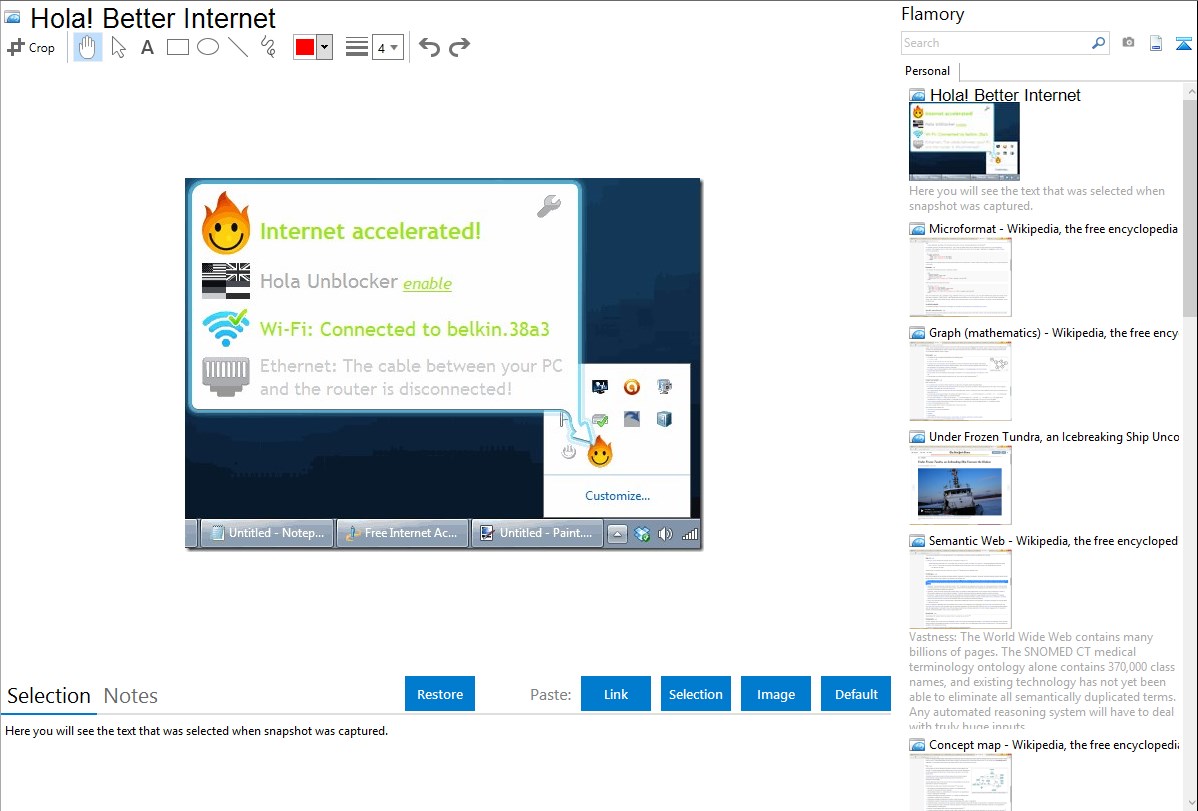This screenshot has width=1198, height=811.
Task: Click the flags icon beside Hola Unblocker
Action: click(x=225, y=281)
